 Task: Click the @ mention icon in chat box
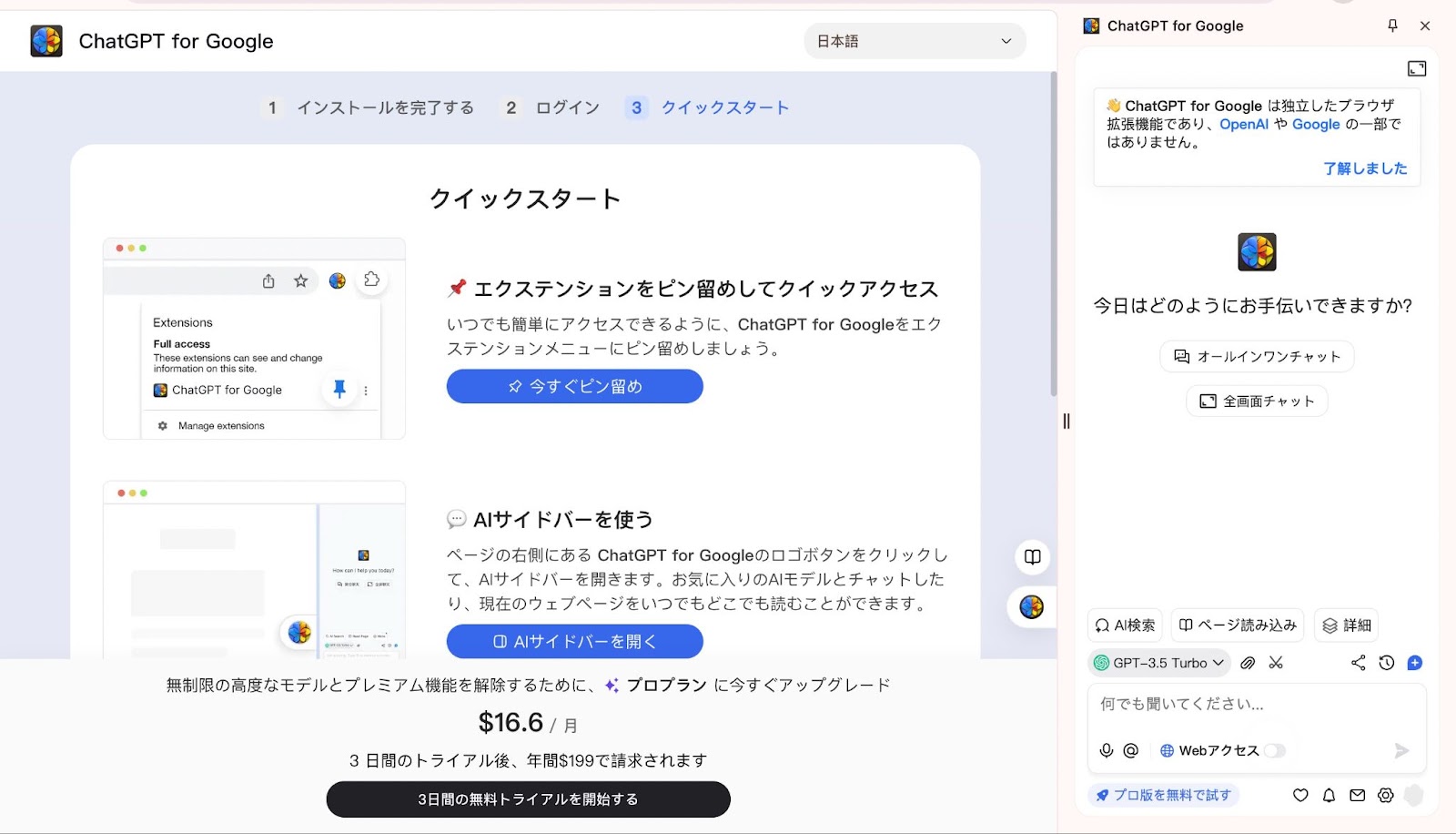point(1131,750)
